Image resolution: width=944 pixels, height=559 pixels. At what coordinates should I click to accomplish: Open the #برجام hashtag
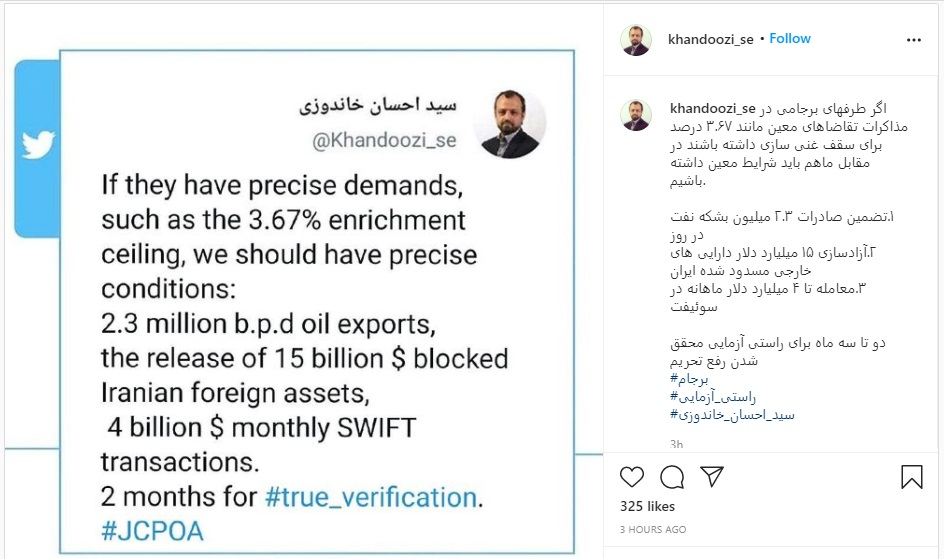coord(690,379)
